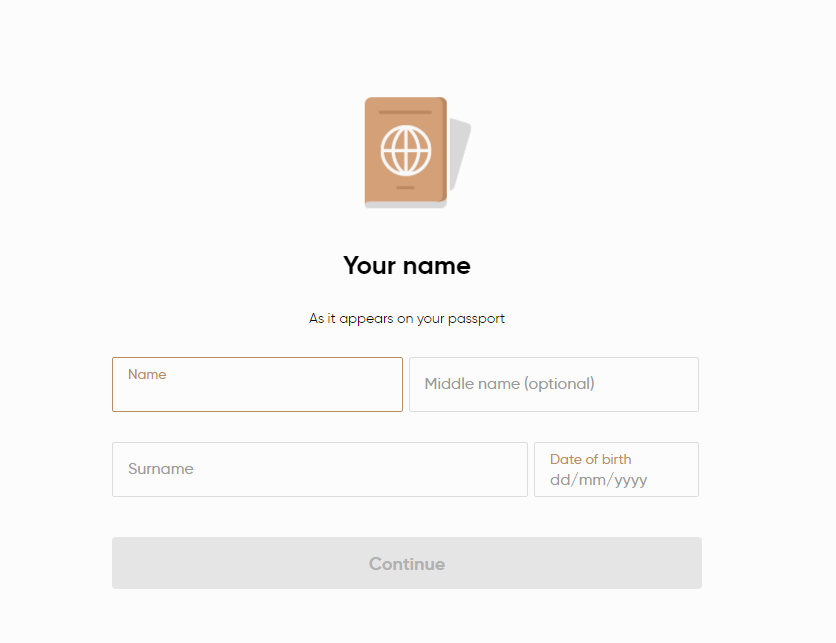
Task: Select the Middle name (optional) field
Action: (554, 384)
